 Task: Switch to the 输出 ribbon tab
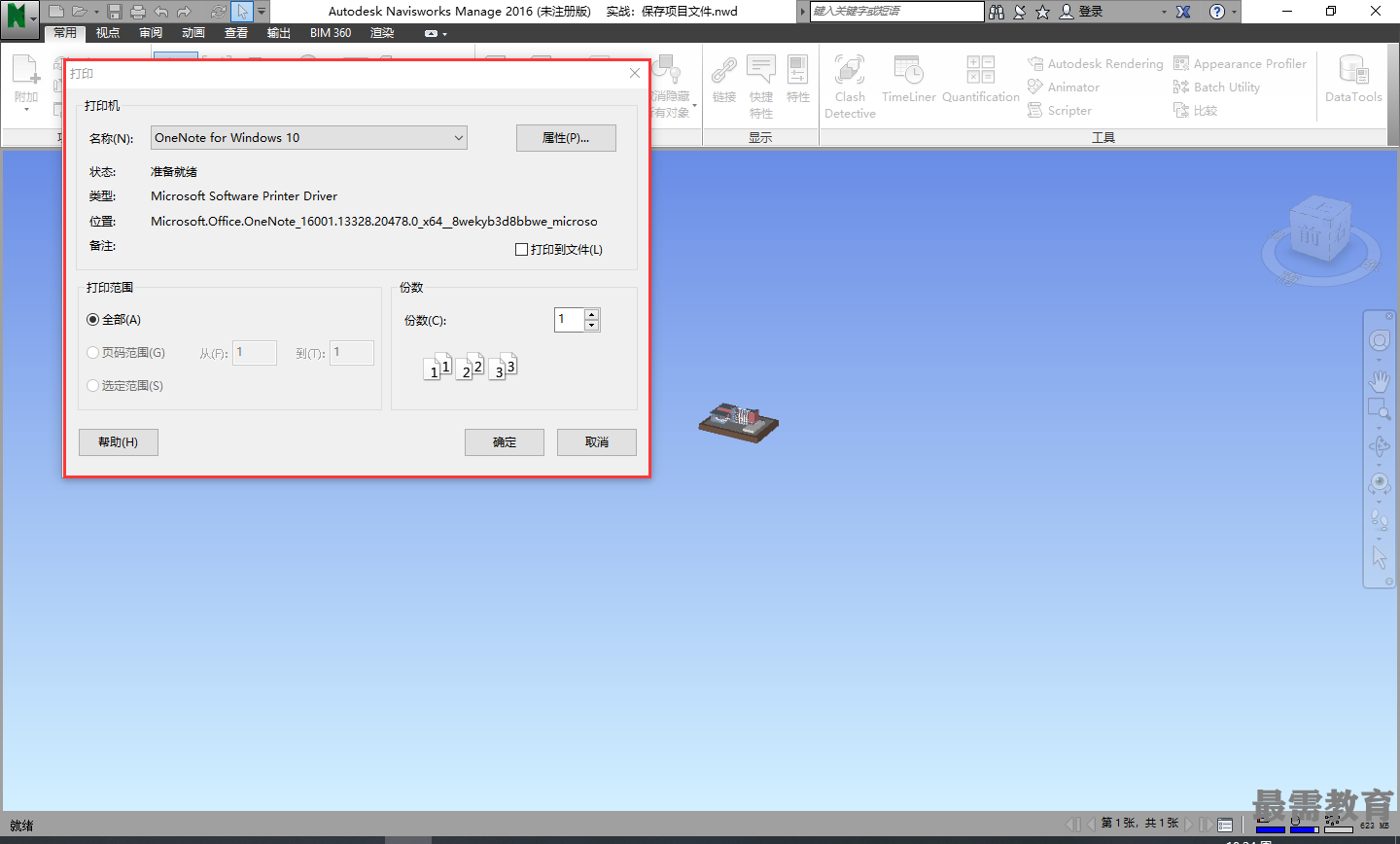(x=279, y=33)
